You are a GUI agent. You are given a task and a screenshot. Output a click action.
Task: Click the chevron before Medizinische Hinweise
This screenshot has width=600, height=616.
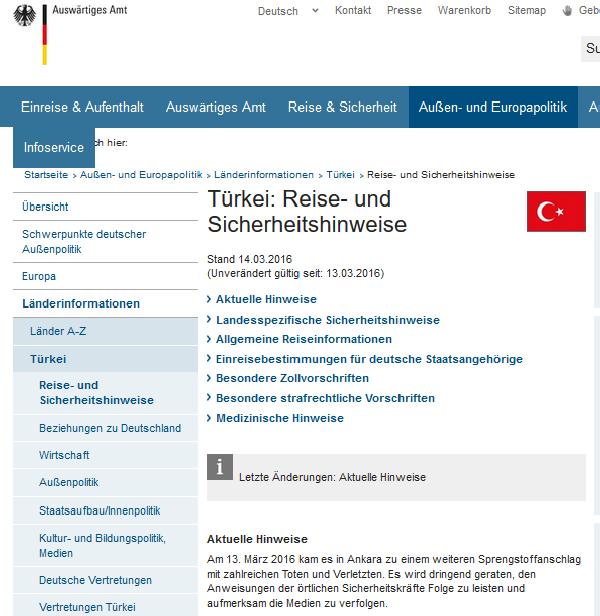click(x=209, y=418)
